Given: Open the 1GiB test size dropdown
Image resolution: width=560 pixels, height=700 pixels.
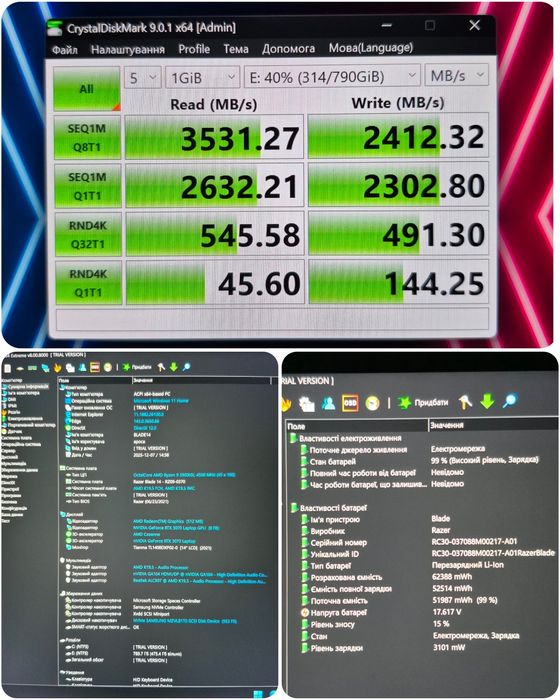Looking at the screenshot, I should pyautogui.click(x=202, y=78).
